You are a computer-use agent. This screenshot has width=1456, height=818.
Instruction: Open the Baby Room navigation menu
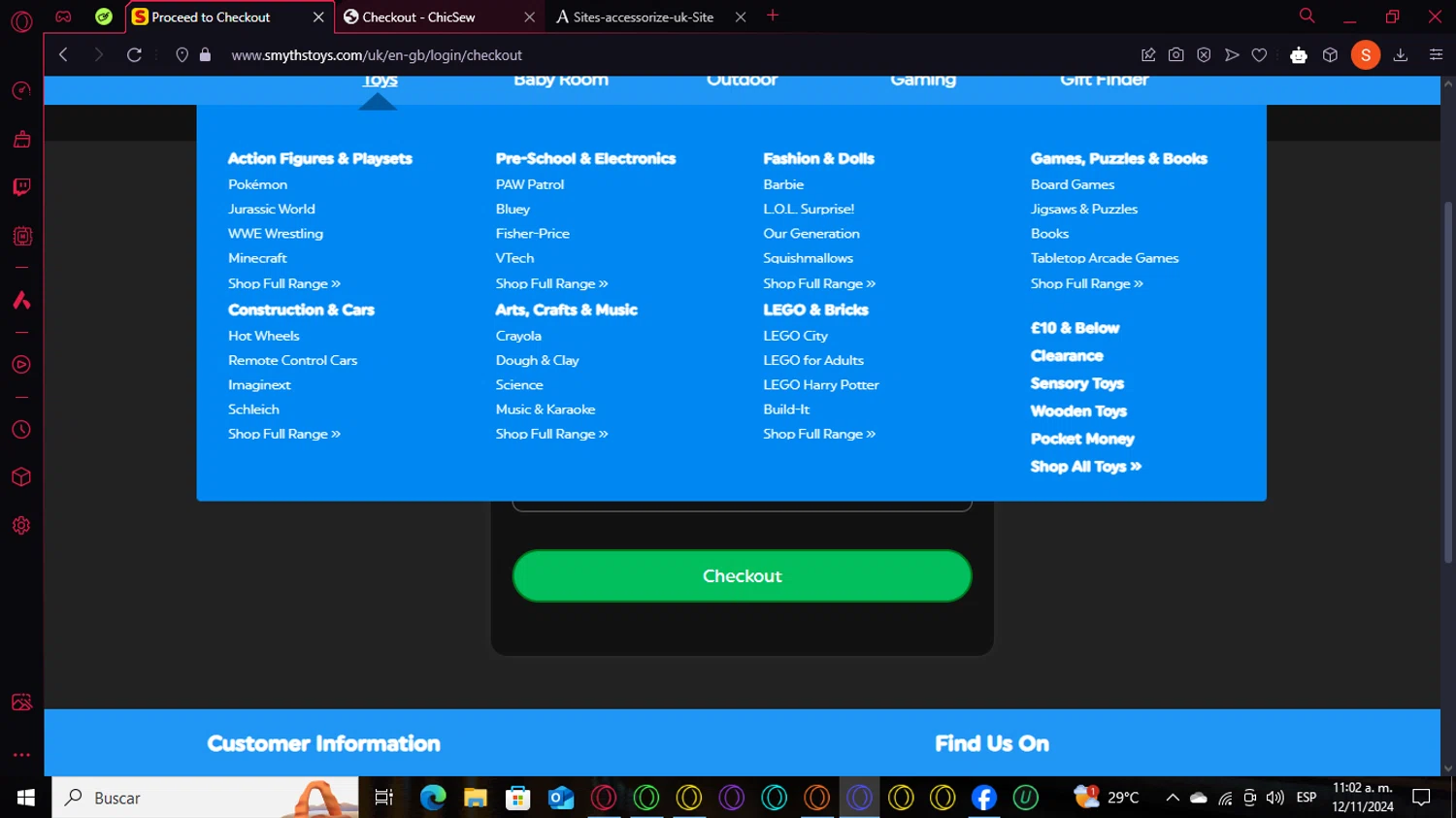(x=561, y=81)
